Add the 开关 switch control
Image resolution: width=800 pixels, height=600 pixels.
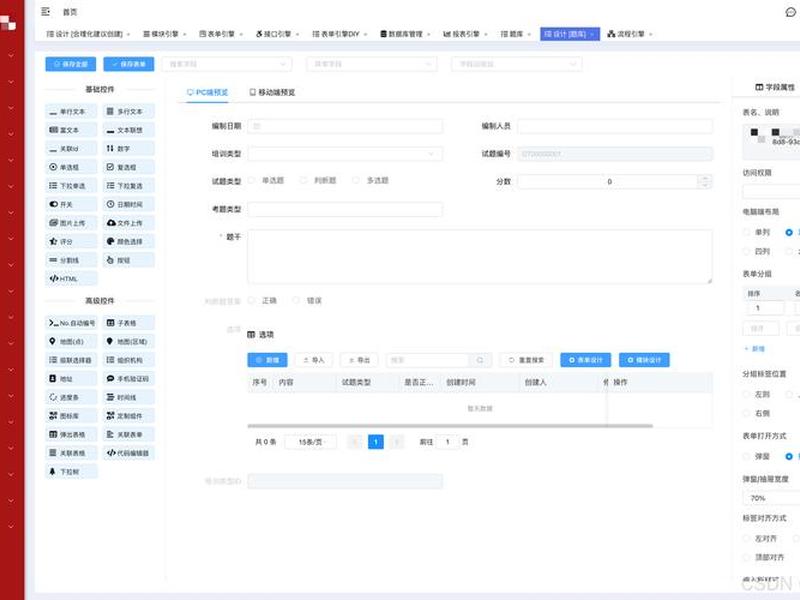click(71, 204)
